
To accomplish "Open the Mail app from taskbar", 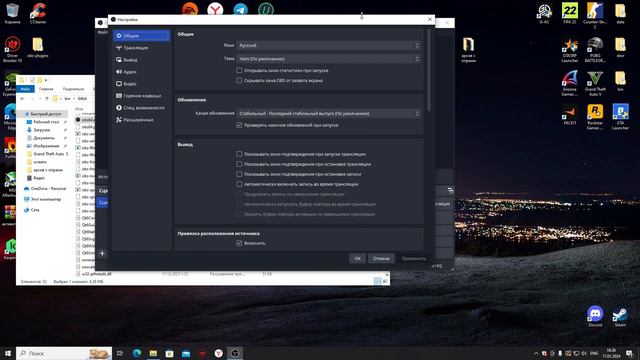I will [x=186, y=353].
